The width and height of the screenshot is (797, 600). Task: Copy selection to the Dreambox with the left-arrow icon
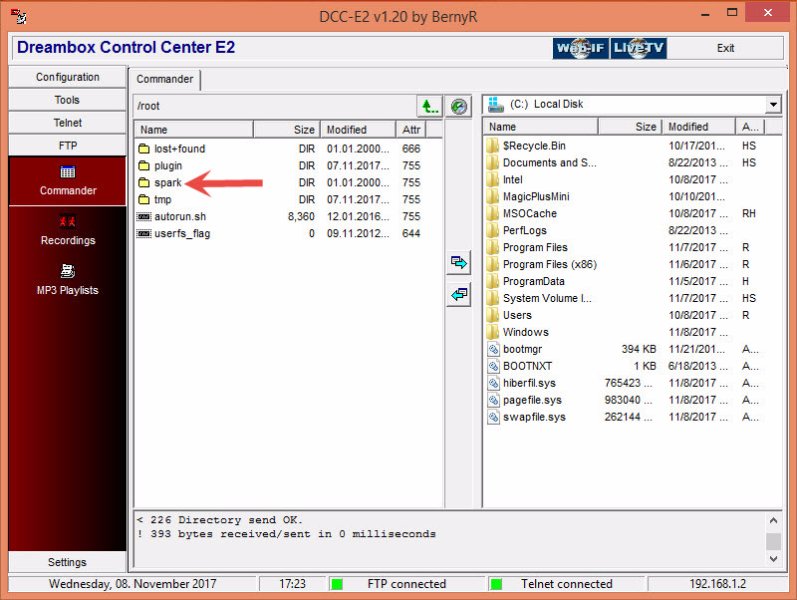click(x=458, y=295)
